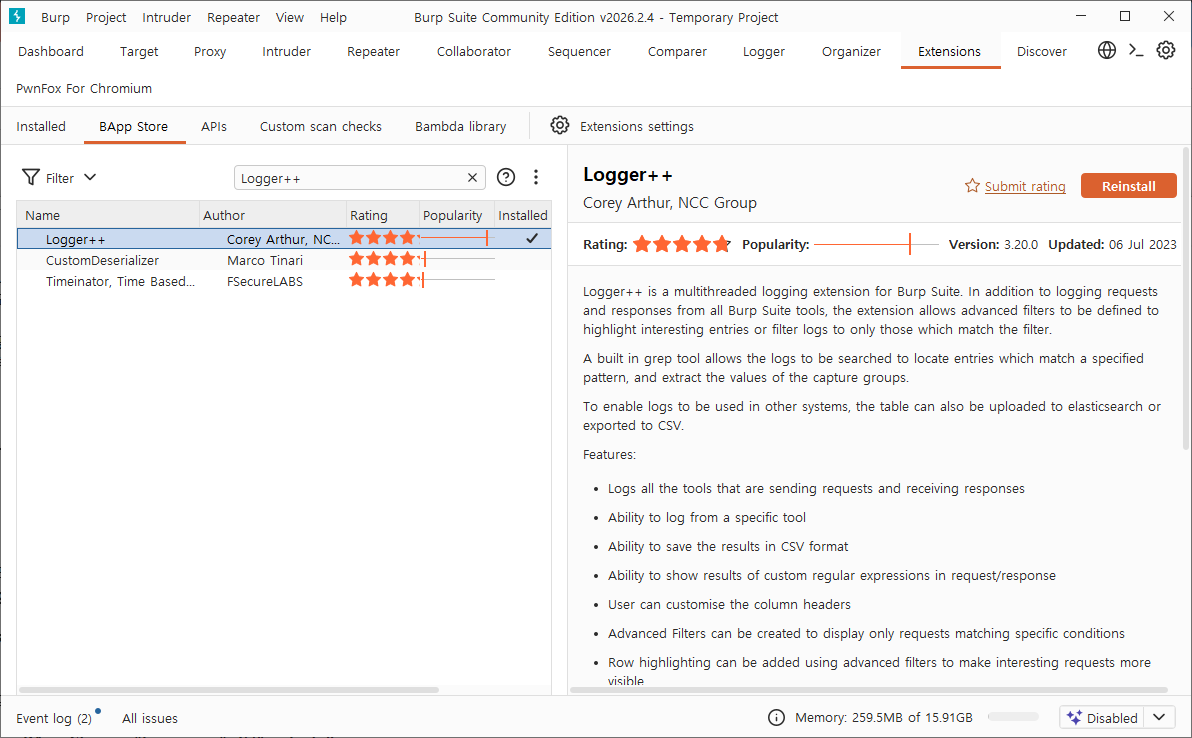This screenshot has height=738, width=1192.
Task: Select the CustomDeserializer row
Action: tap(284, 260)
